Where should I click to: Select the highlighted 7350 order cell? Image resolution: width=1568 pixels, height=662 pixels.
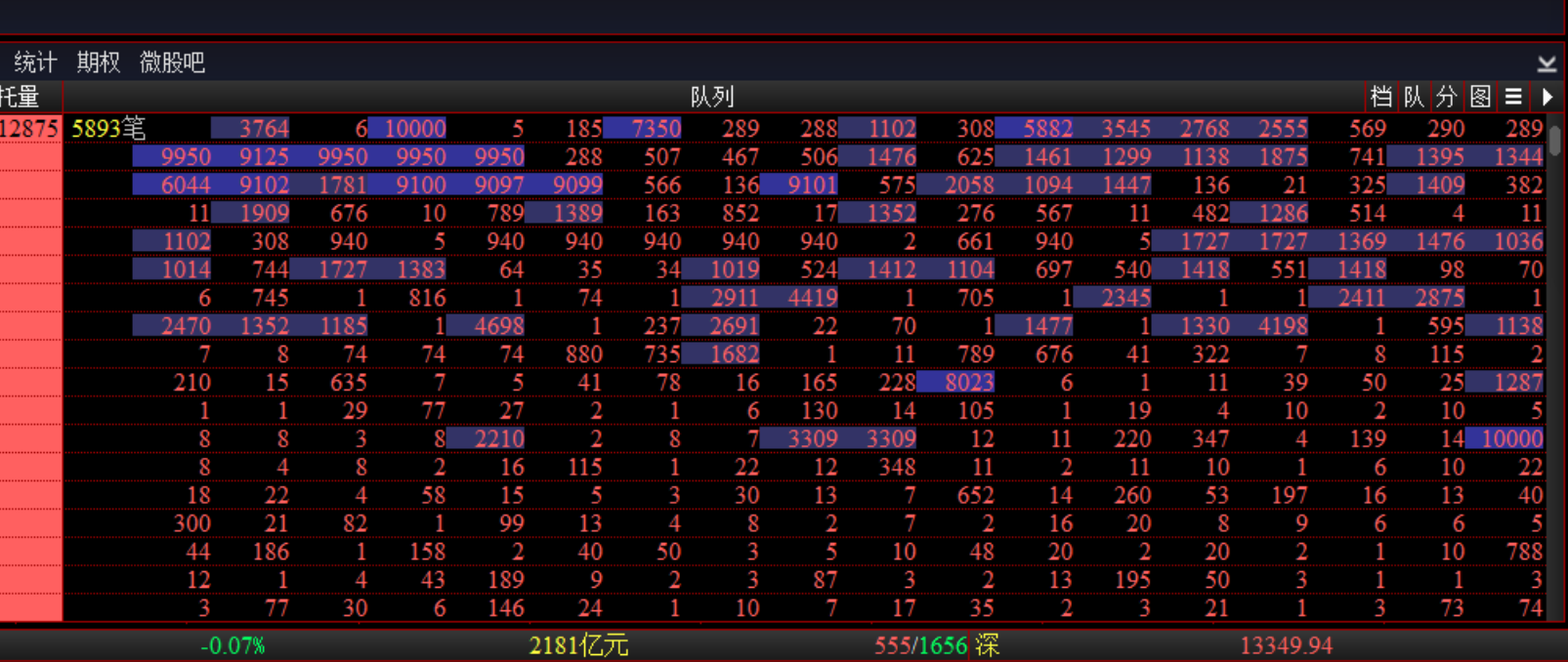click(642, 129)
